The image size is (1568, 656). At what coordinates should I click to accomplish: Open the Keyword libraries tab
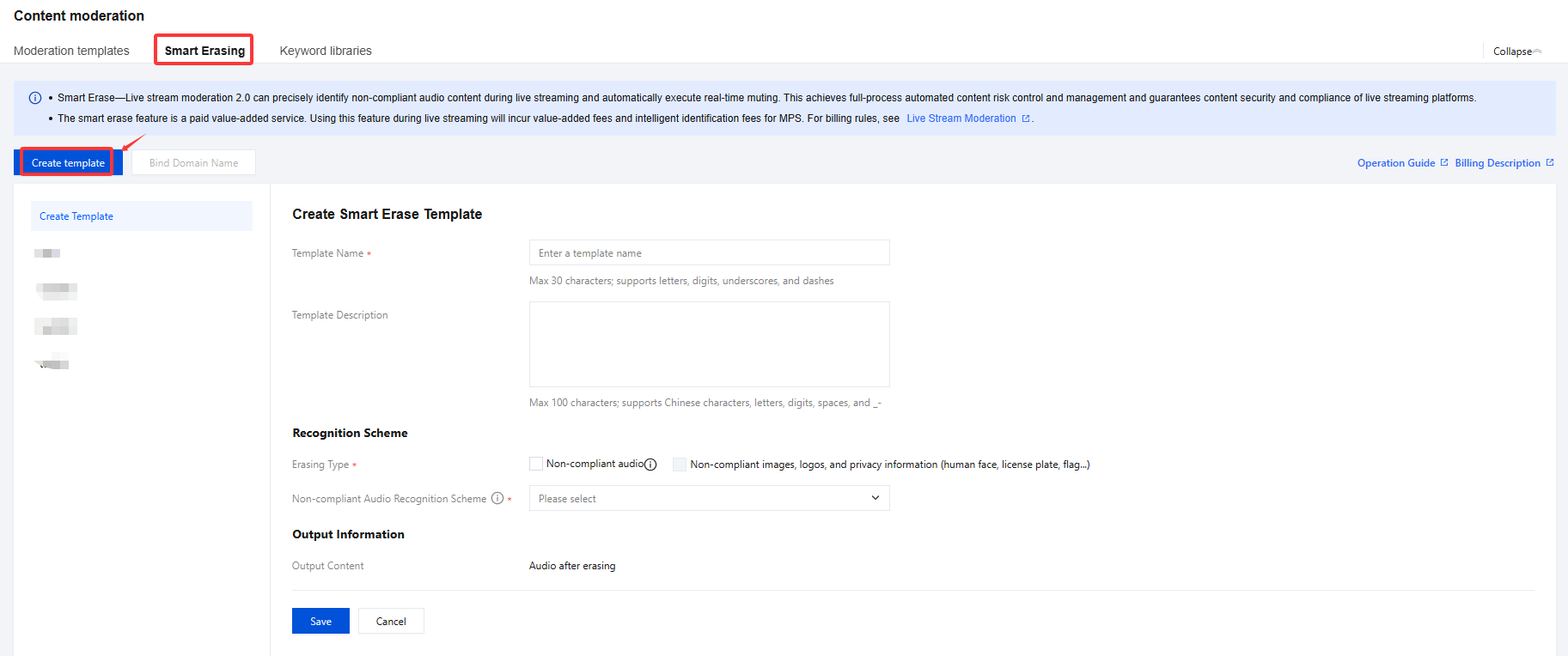coord(326,51)
